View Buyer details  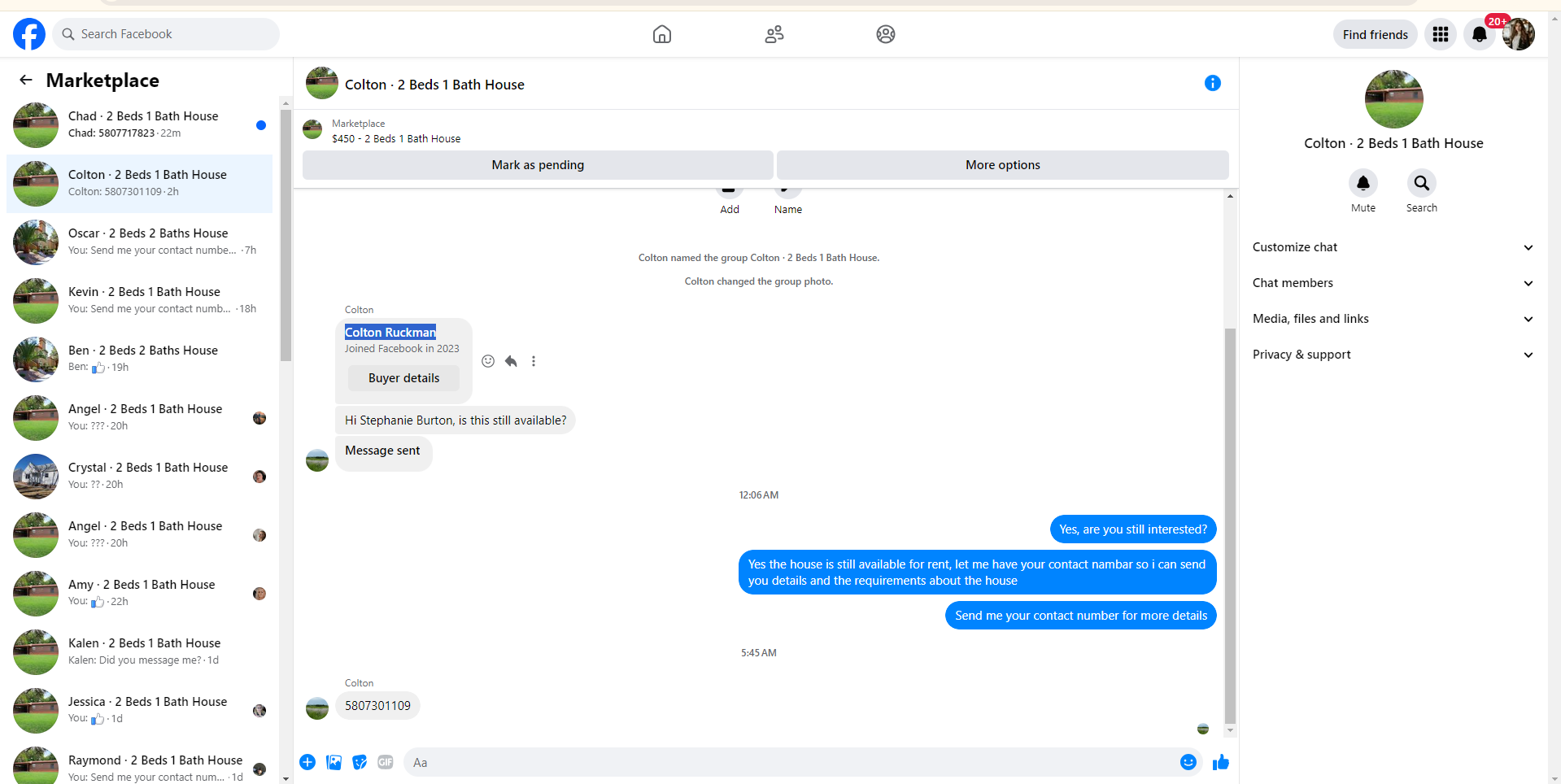tap(403, 378)
